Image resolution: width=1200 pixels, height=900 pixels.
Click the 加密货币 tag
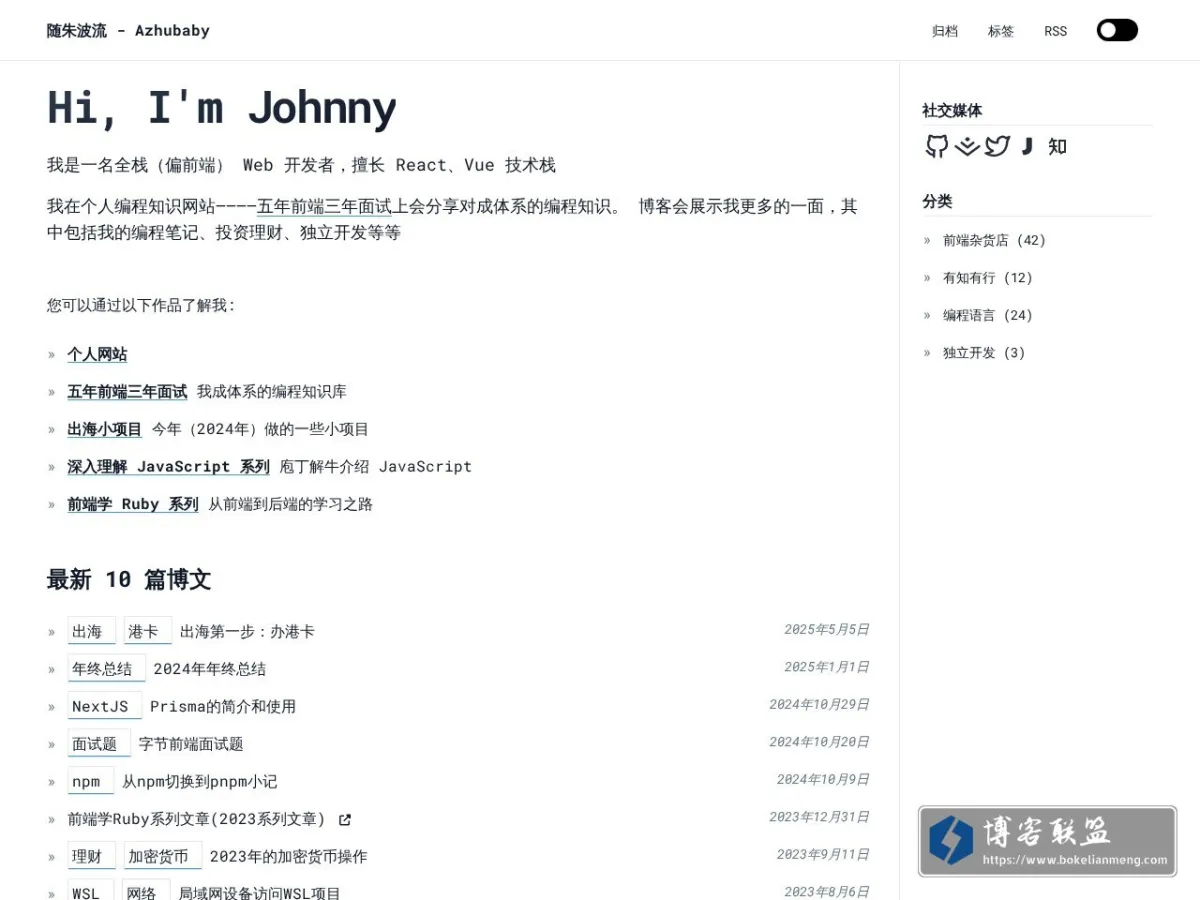[162, 856]
